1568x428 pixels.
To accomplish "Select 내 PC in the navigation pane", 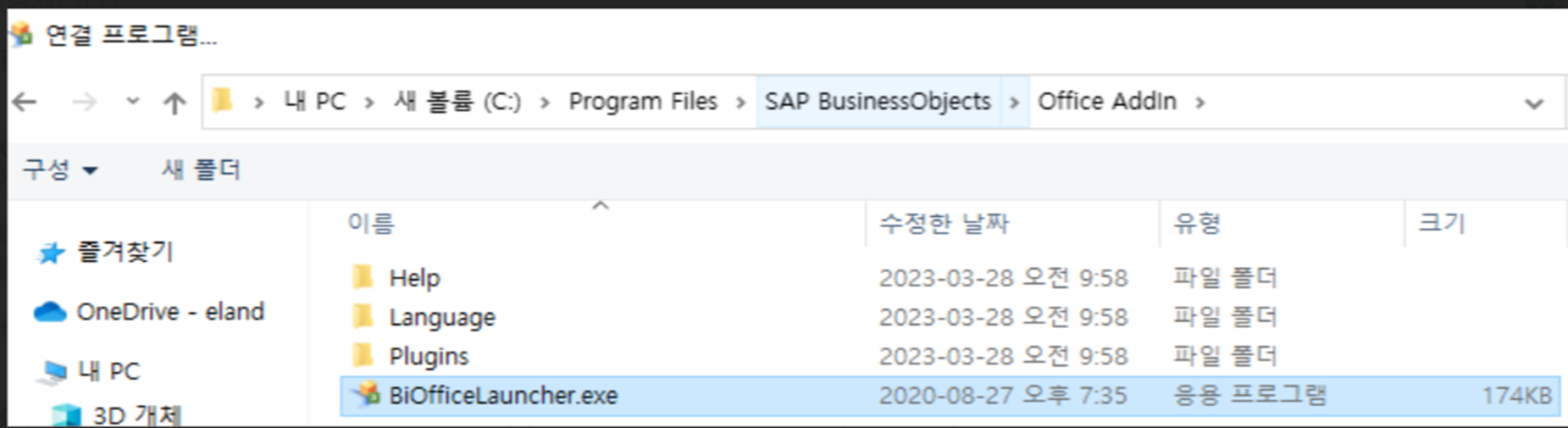I will [x=108, y=371].
